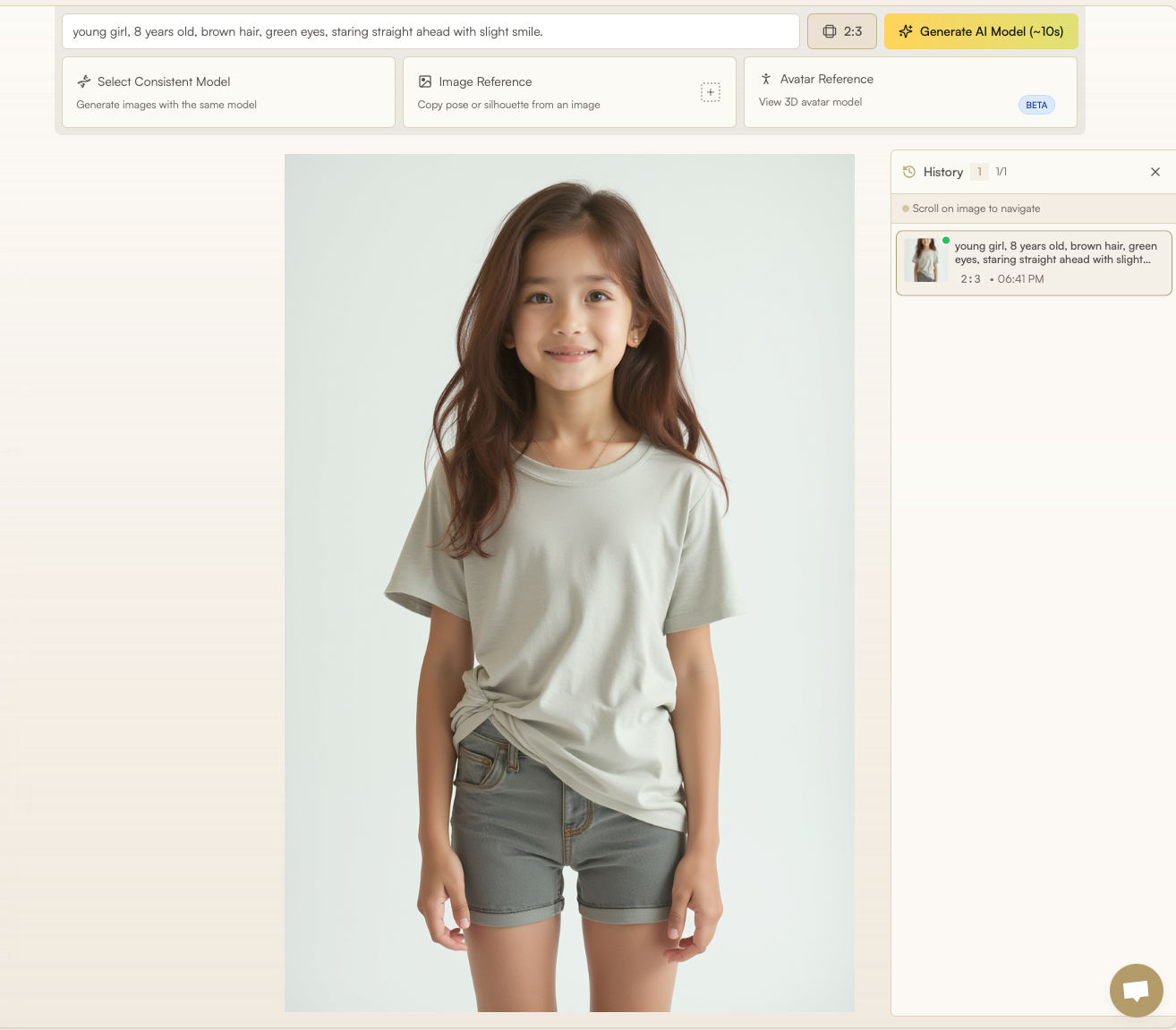Image resolution: width=1176 pixels, height=1030 pixels.
Task: Click the 06:41 PM timestamp
Action: click(x=1020, y=279)
